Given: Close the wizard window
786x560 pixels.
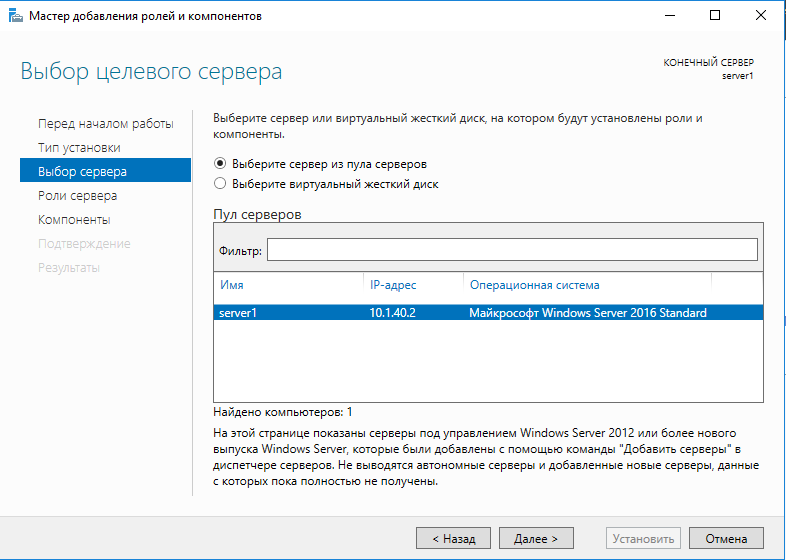Looking at the screenshot, I should [761, 16].
